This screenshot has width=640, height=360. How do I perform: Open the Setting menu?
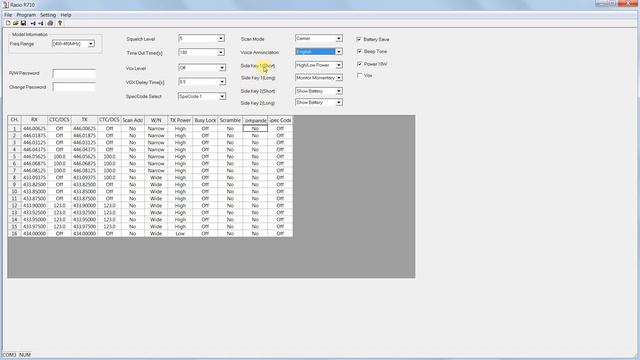48,15
